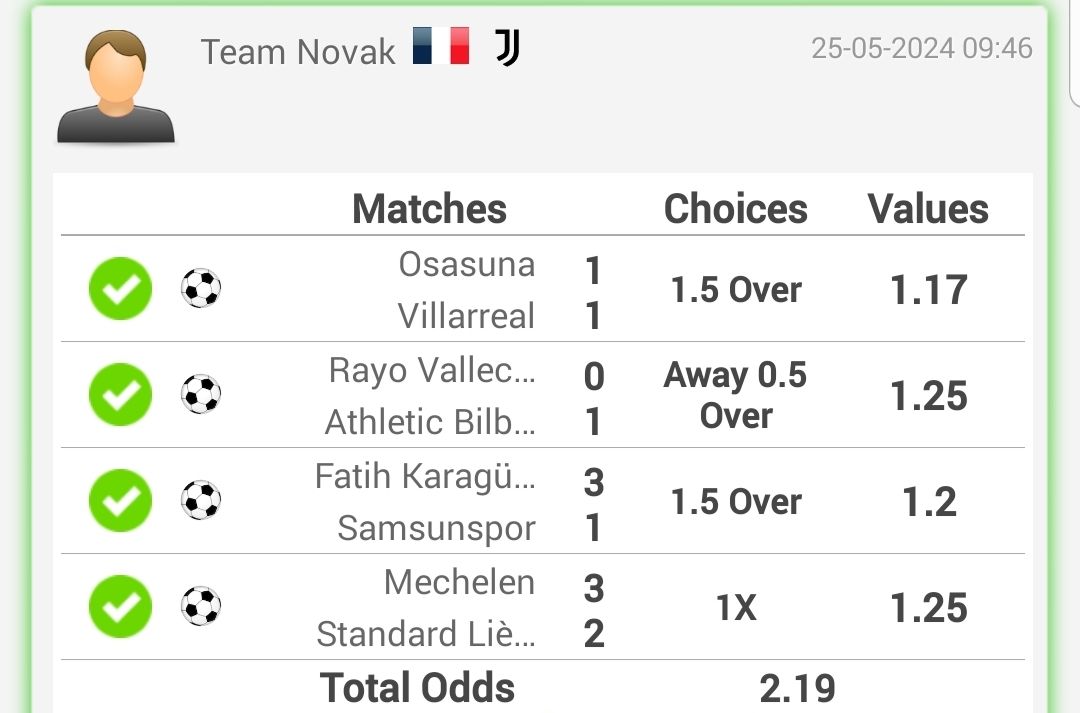Click the Juventus logo icon

tap(508, 47)
